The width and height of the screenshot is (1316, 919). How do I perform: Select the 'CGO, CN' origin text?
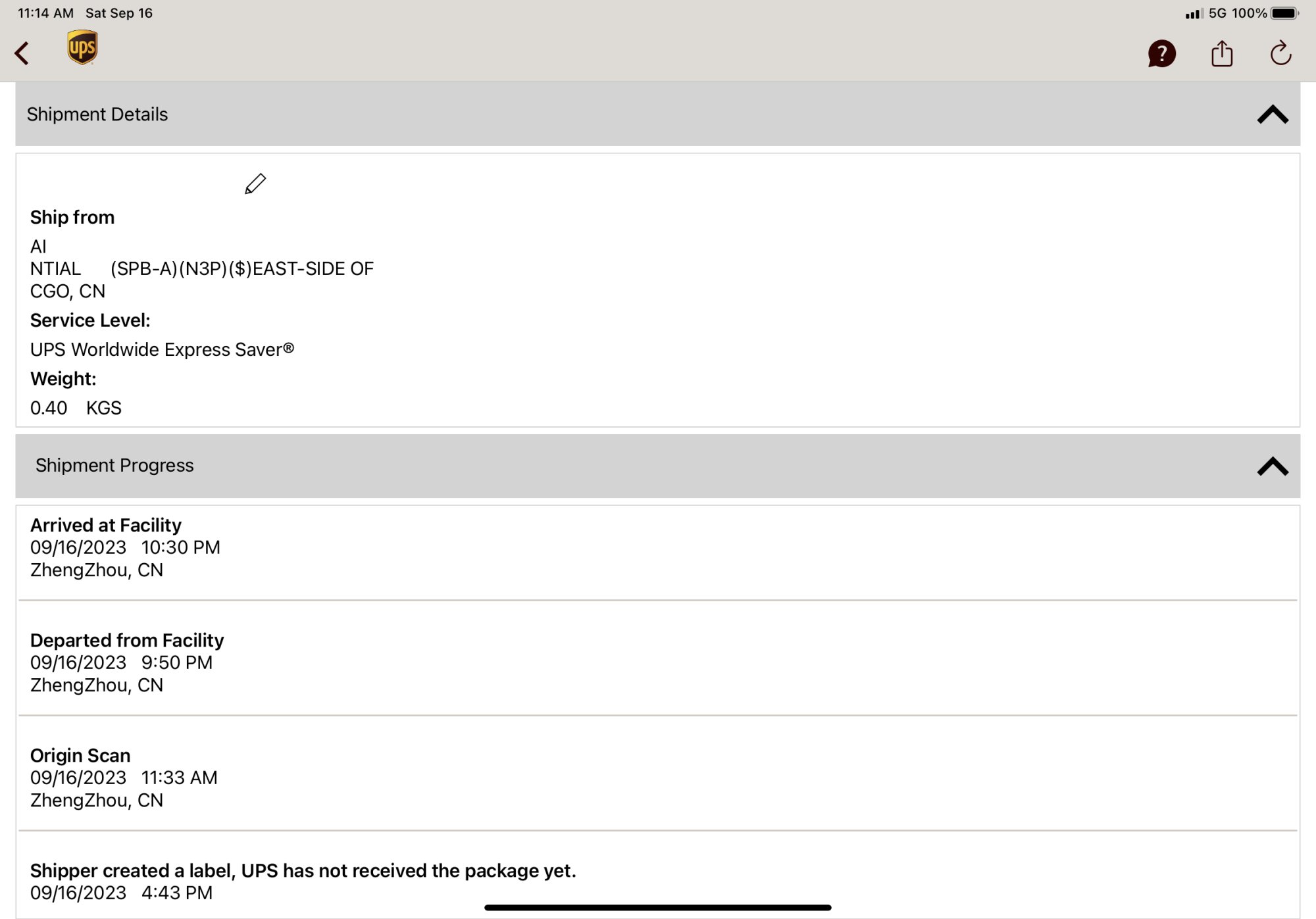(x=68, y=291)
